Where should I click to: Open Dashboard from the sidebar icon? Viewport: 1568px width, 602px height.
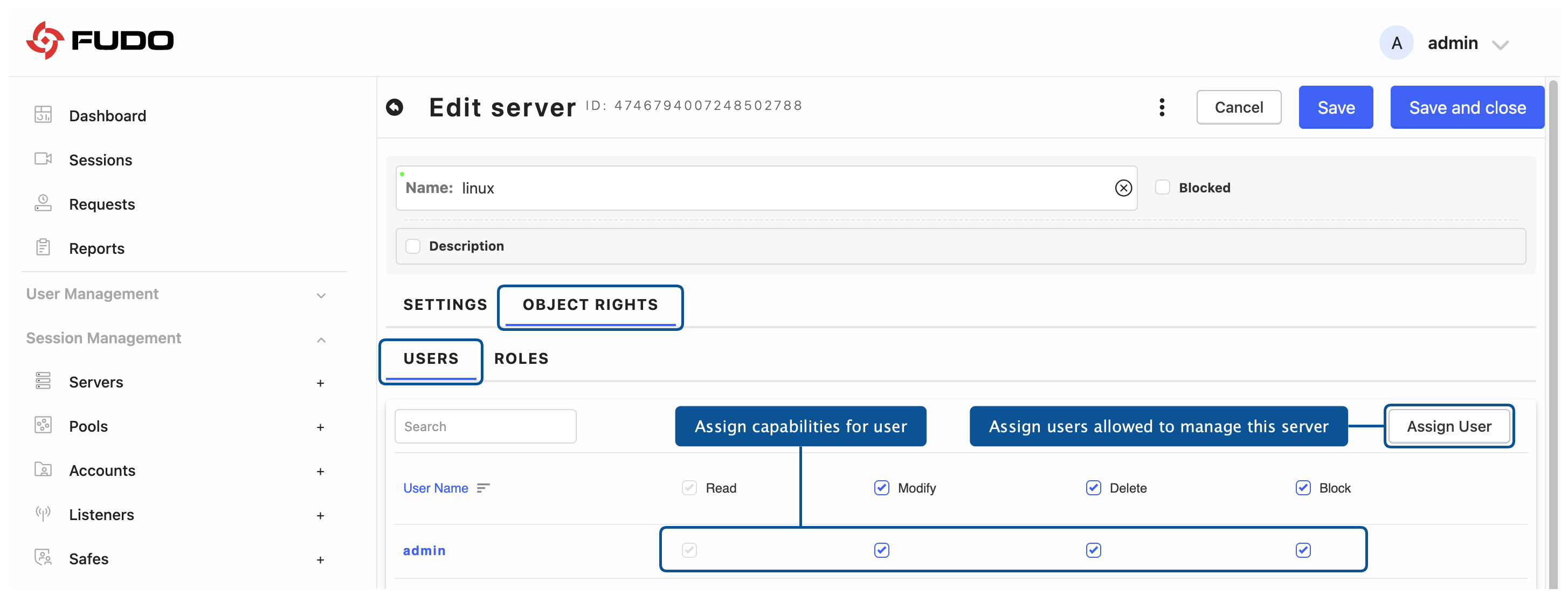[x=43, y=114]
